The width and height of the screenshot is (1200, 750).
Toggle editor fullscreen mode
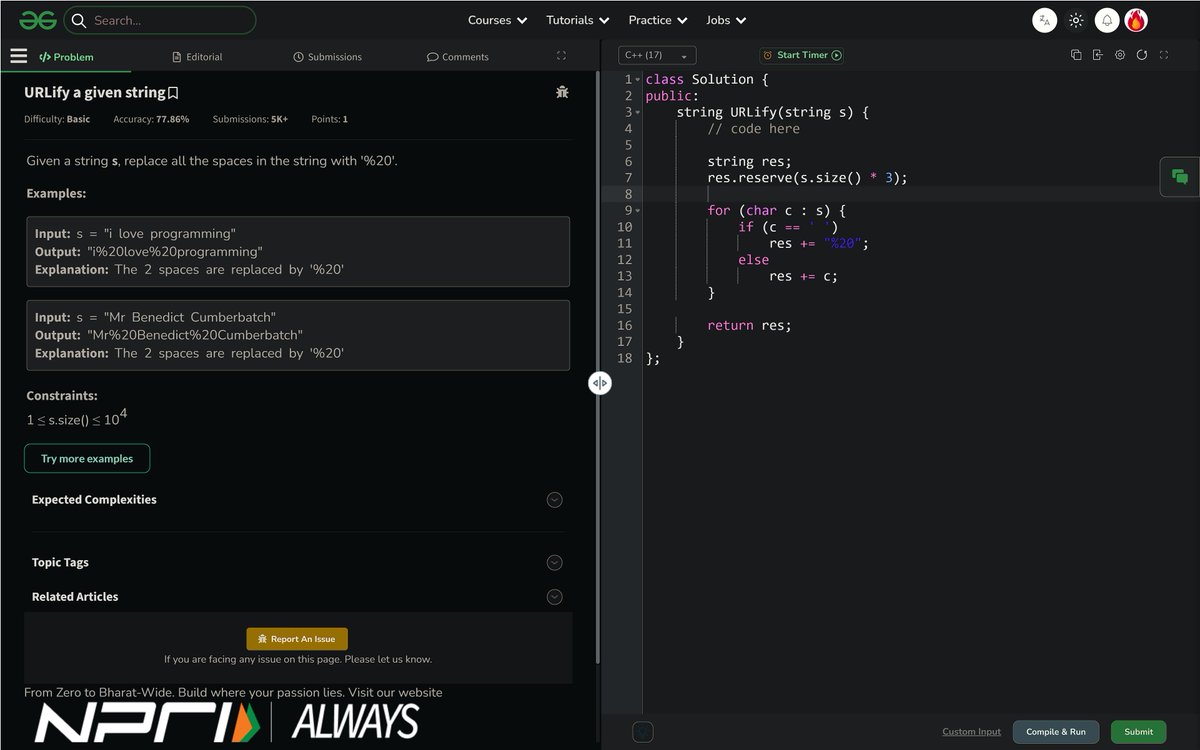point(1164,55)
